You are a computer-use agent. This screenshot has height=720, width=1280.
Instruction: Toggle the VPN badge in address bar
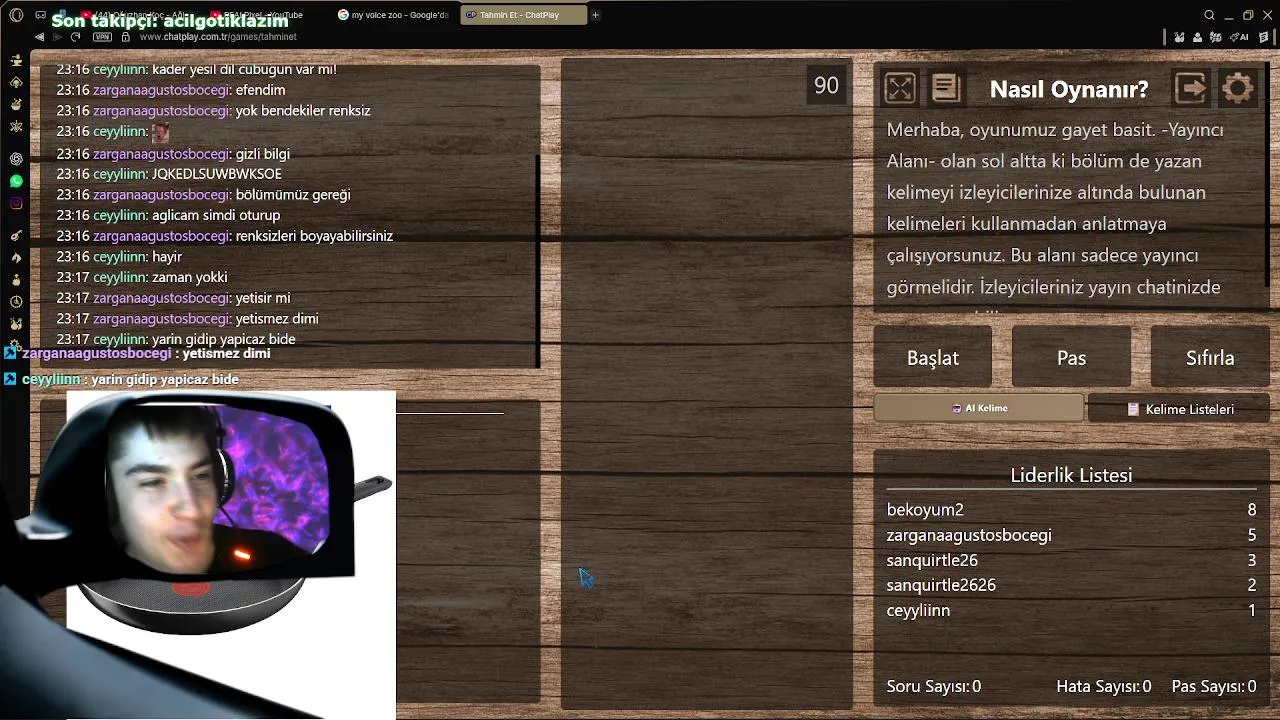point(102,37)
